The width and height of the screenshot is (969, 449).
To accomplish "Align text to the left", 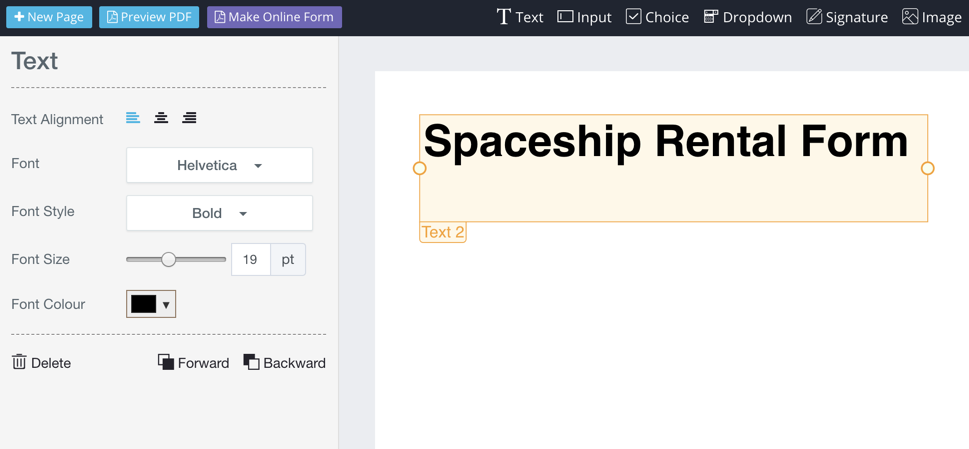I will [133, 119].
